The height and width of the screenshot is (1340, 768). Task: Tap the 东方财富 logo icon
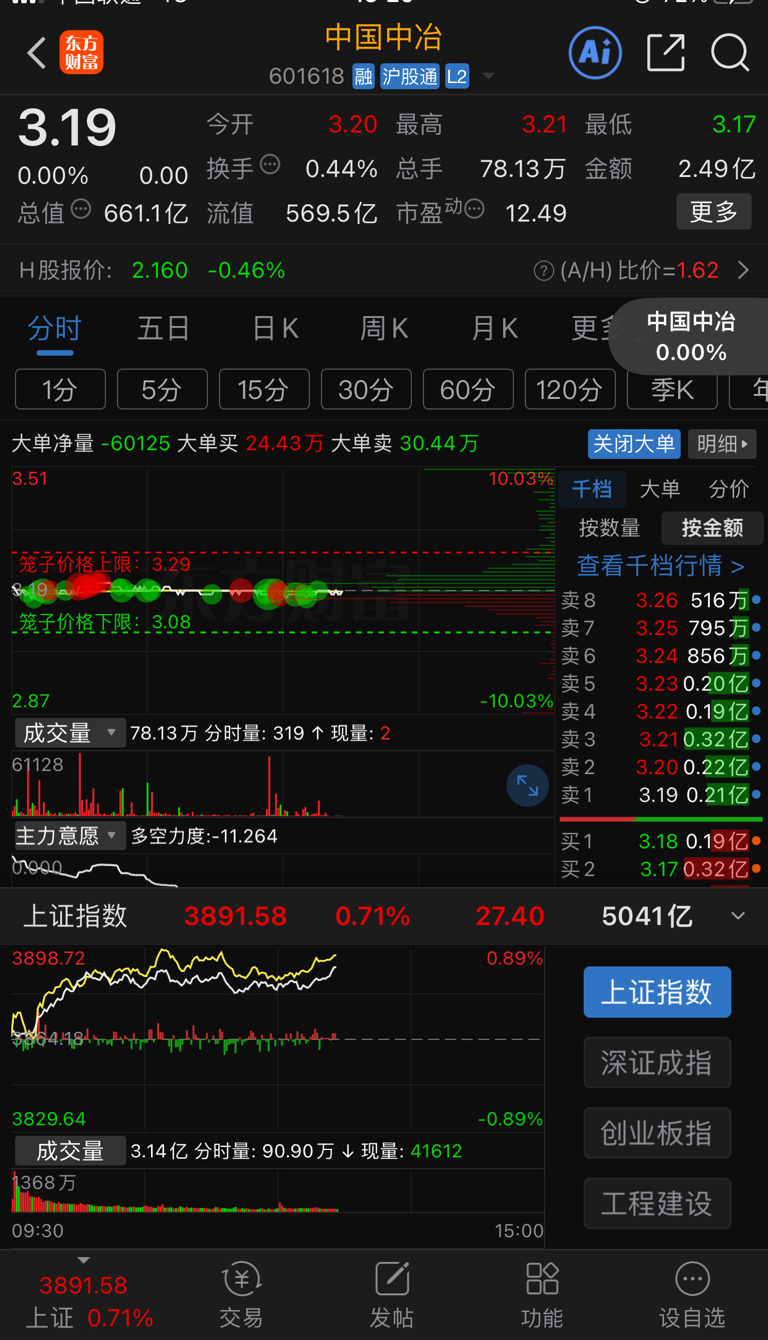point(82,53)
